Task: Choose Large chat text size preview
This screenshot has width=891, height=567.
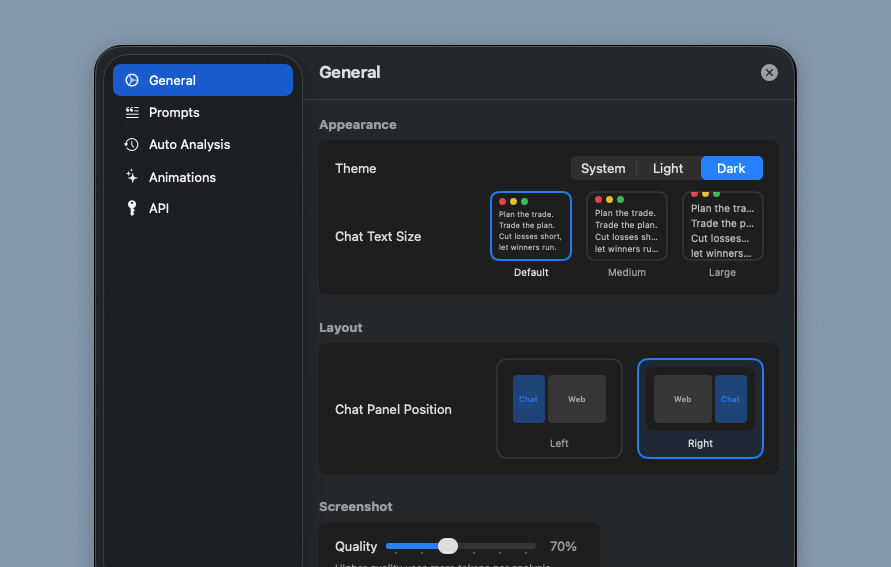Action: pyautogui.click(x=722, y=226)
